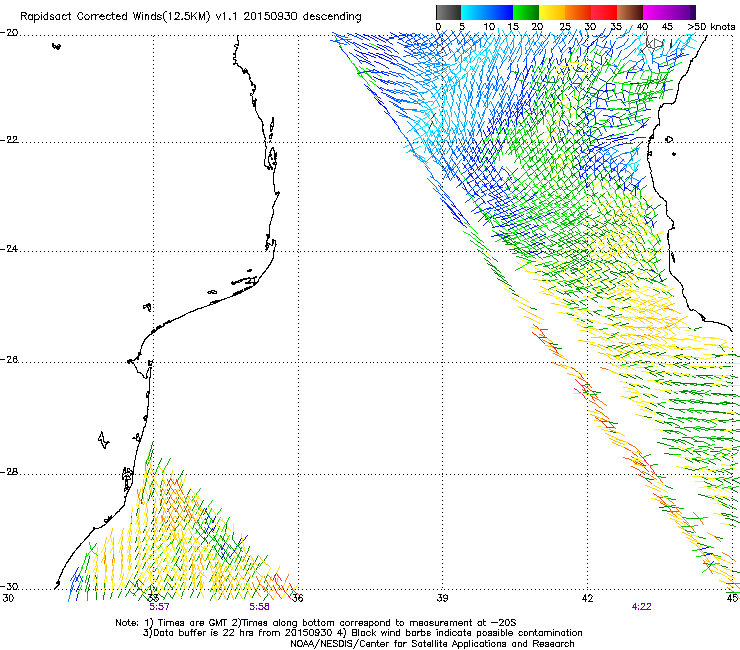This screenshot has height=650, width=740.
Task: Click the cyan-blue 5-15 knots color band
Action: pos(487,12)
